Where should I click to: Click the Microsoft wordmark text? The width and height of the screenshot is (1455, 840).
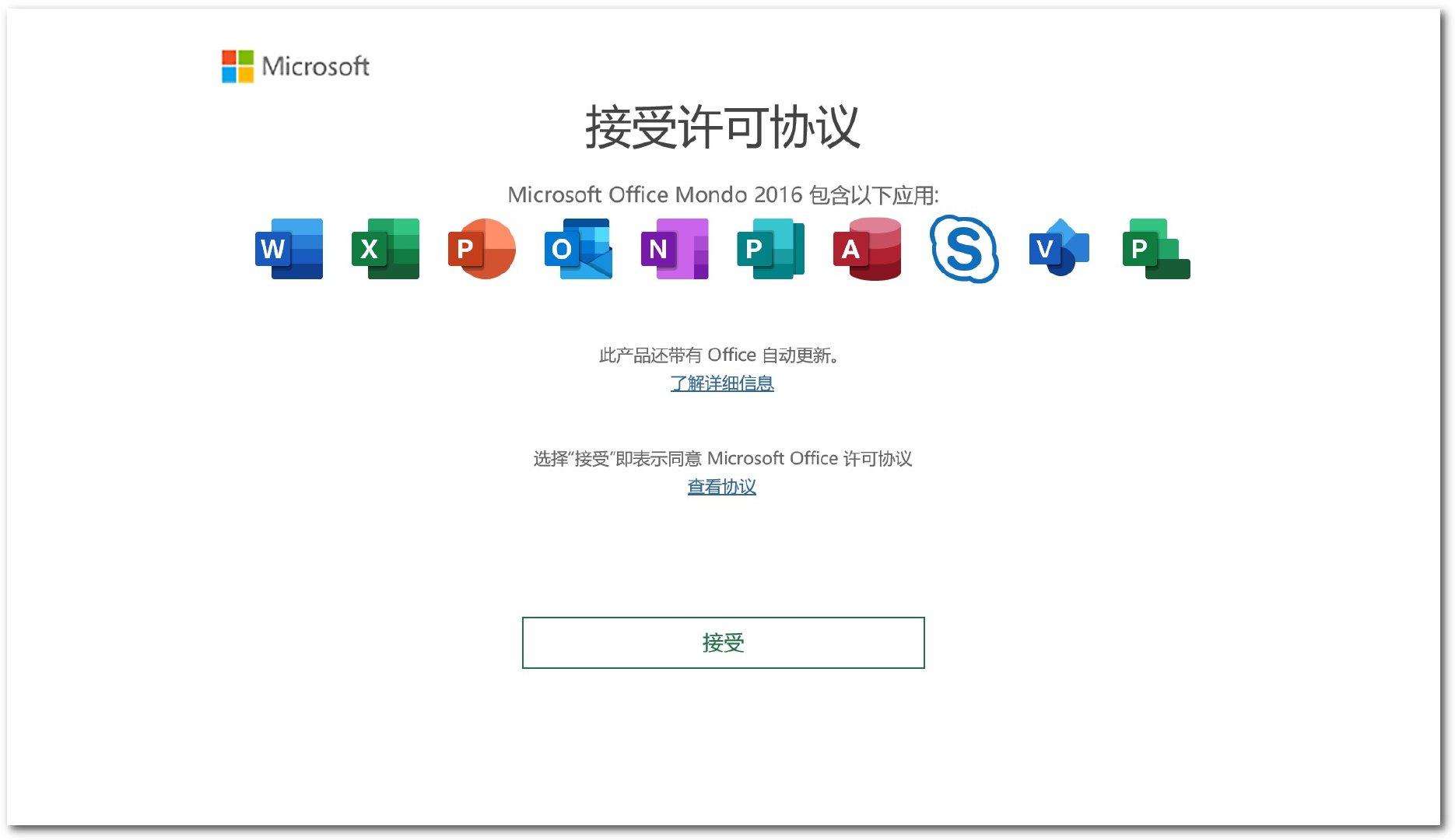click(315, 67)
